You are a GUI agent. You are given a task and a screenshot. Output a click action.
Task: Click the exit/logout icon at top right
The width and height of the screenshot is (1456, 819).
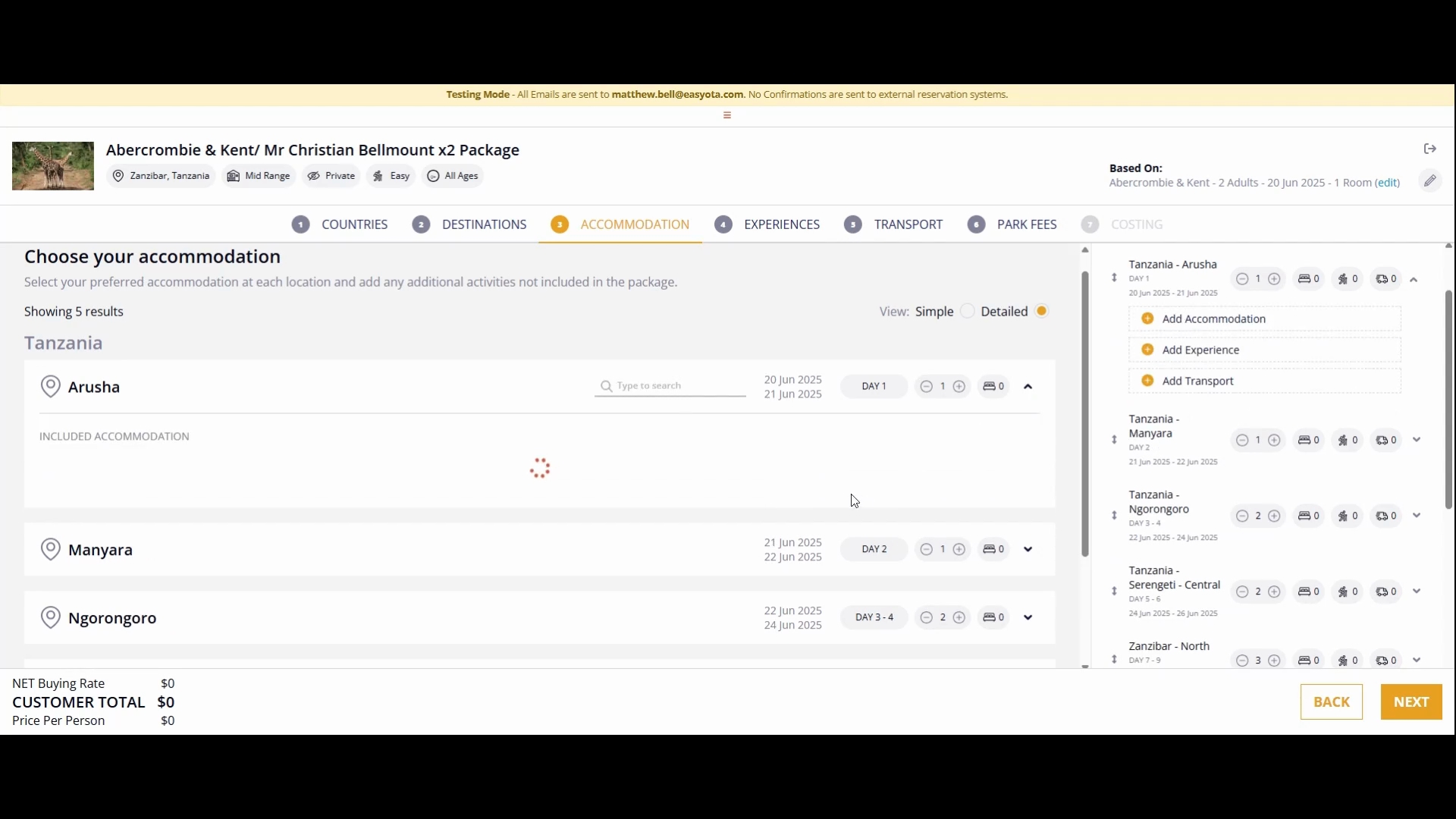1430,149
